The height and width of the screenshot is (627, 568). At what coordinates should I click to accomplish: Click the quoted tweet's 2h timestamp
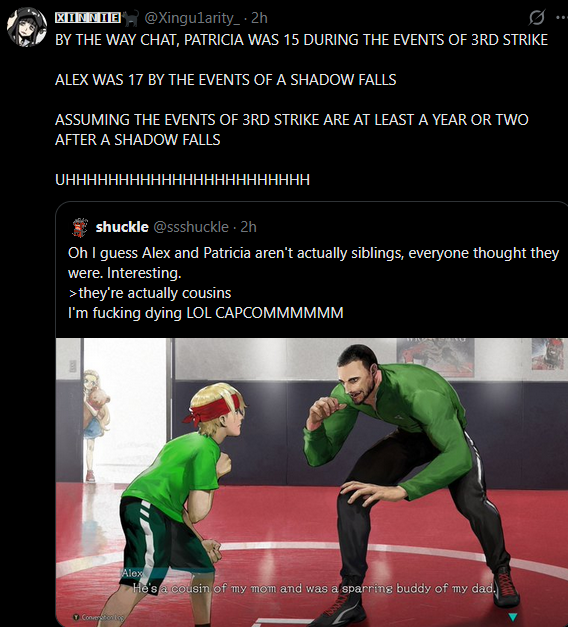pyautogui.click(x=248, y=227)
